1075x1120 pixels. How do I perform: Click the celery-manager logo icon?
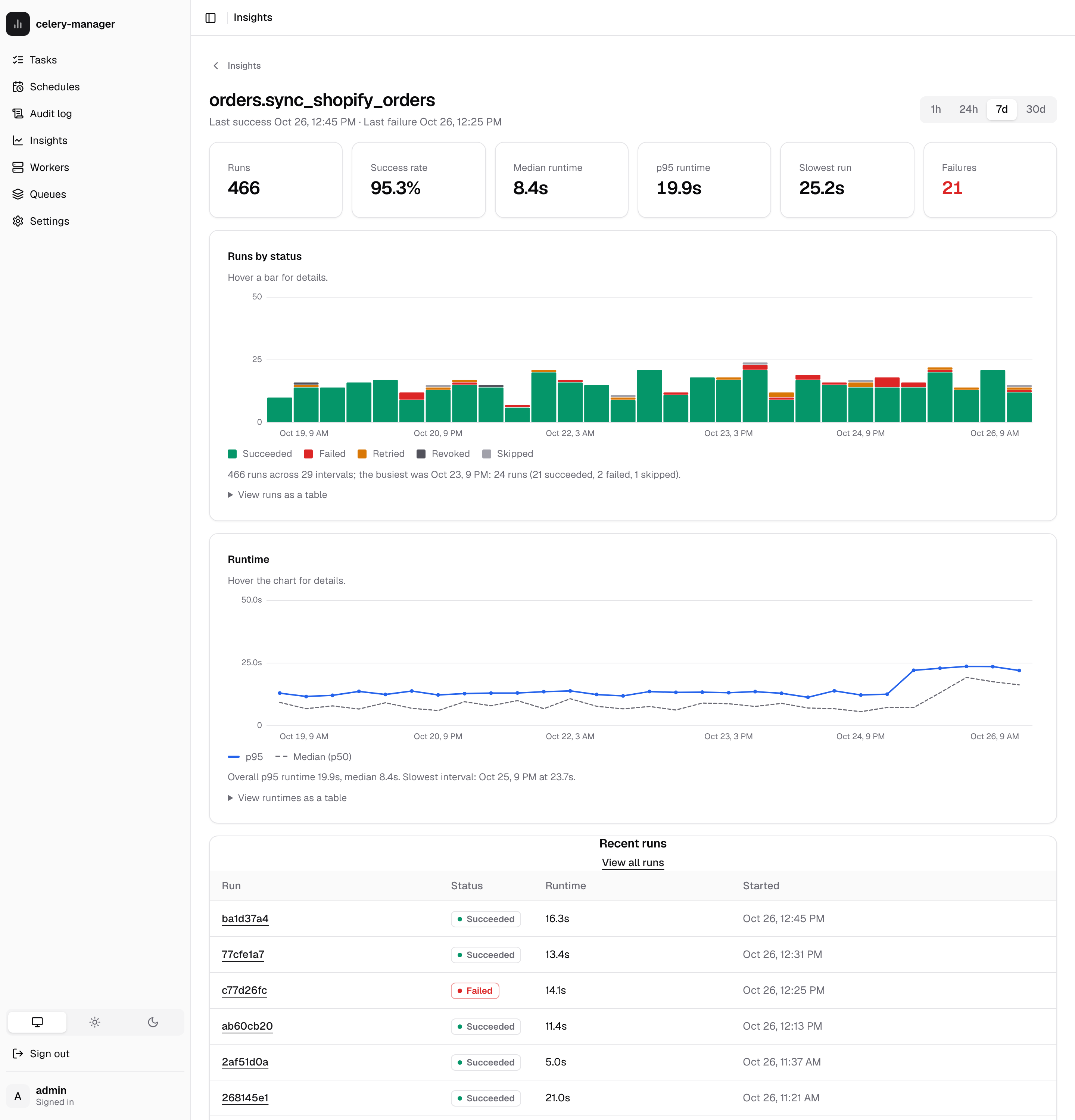point(18,24)
